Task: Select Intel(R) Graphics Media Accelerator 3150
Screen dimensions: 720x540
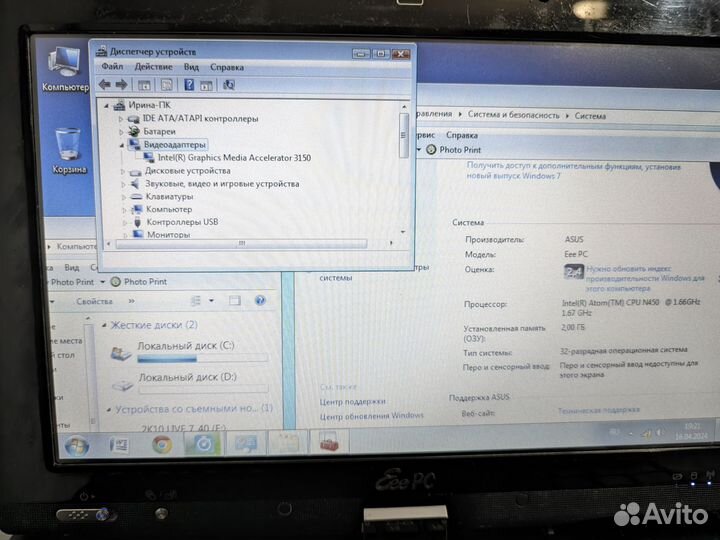Action: [234, 158]
